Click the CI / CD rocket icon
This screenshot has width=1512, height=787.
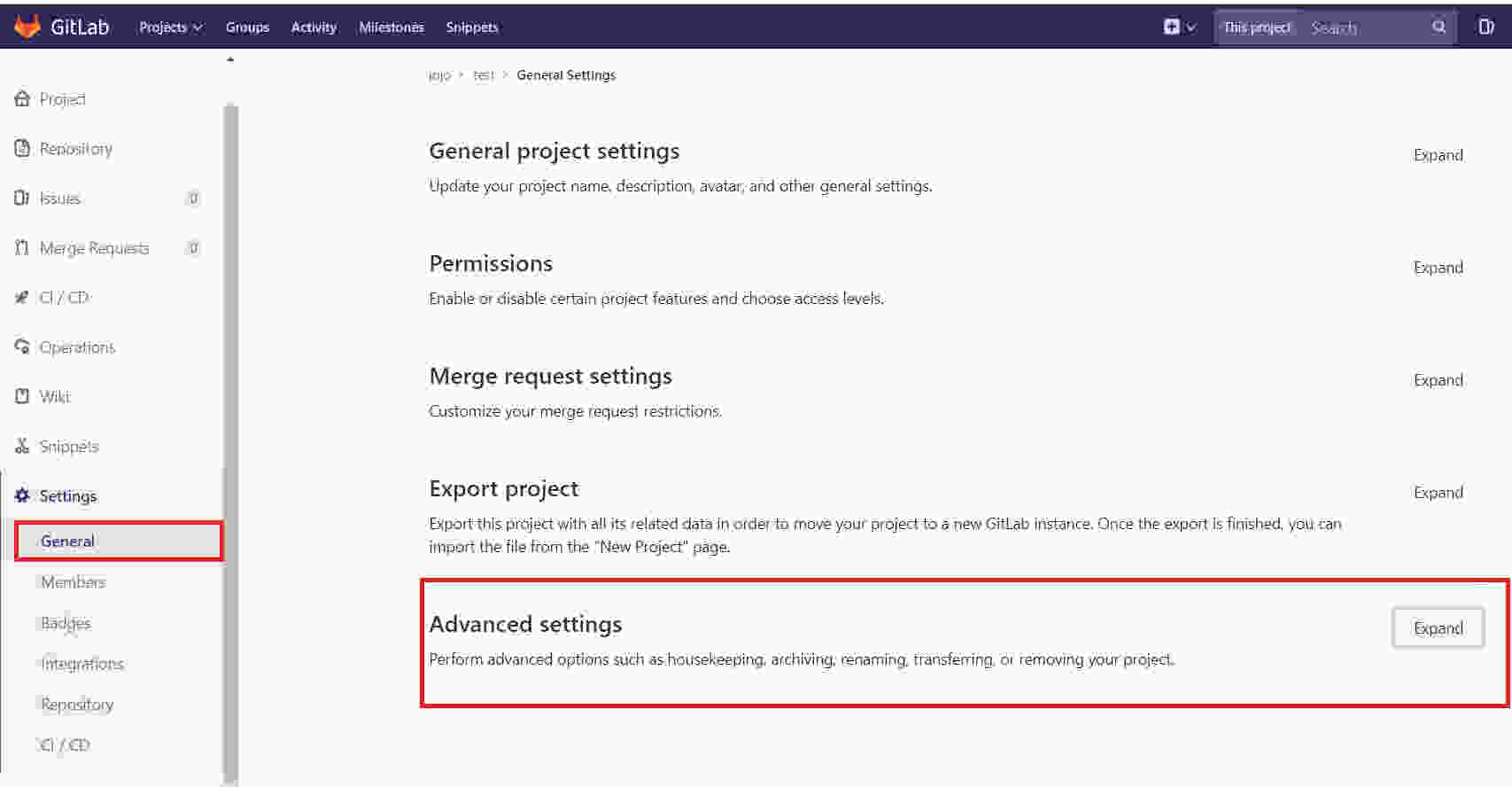click(22, 297)
